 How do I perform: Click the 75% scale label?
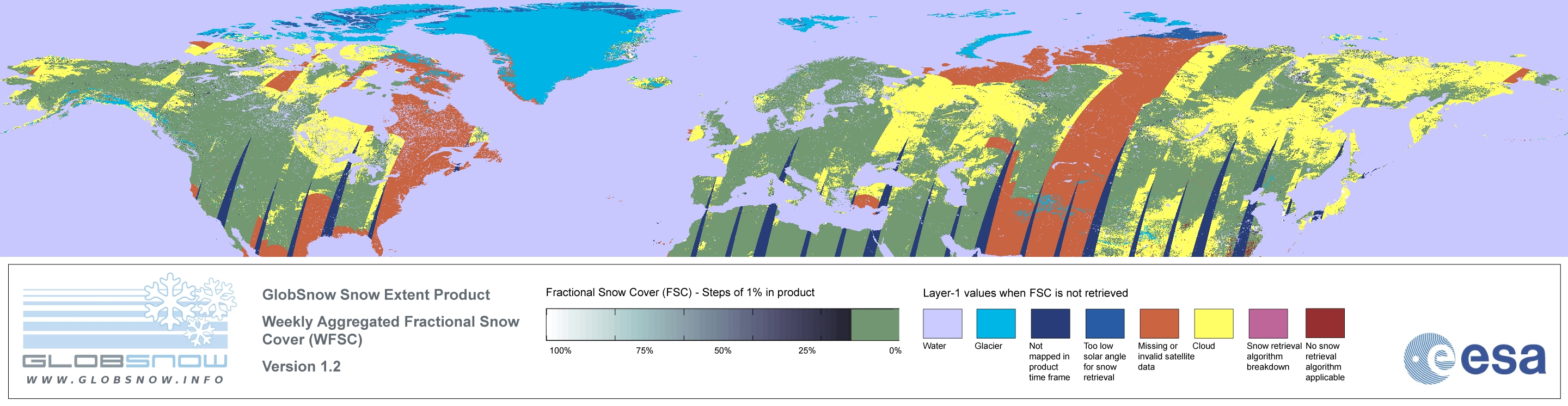[x=645, y=350]
